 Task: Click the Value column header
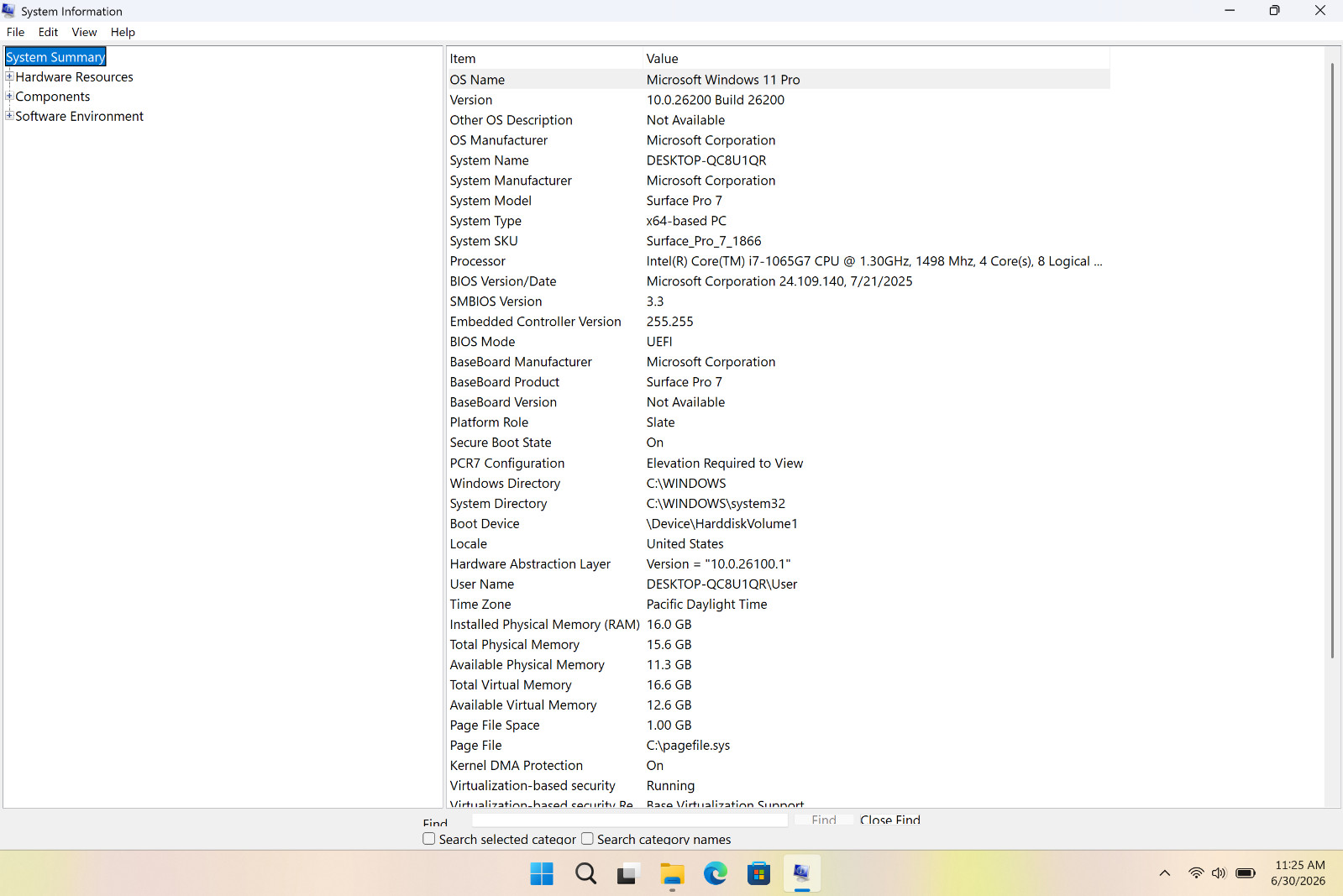click(x=876, y=59)
